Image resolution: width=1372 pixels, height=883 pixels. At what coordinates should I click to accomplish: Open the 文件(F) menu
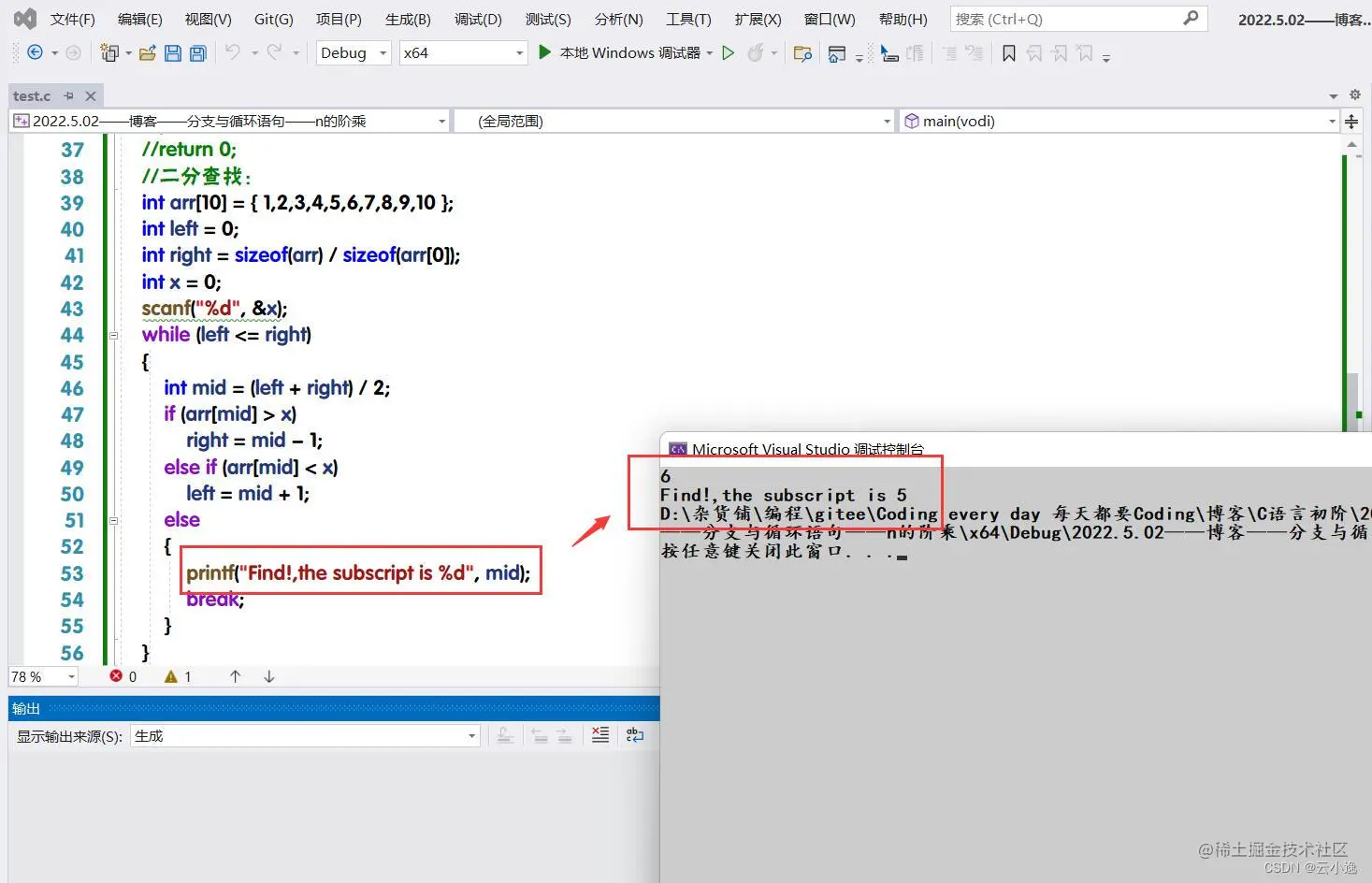click(72, 19)
